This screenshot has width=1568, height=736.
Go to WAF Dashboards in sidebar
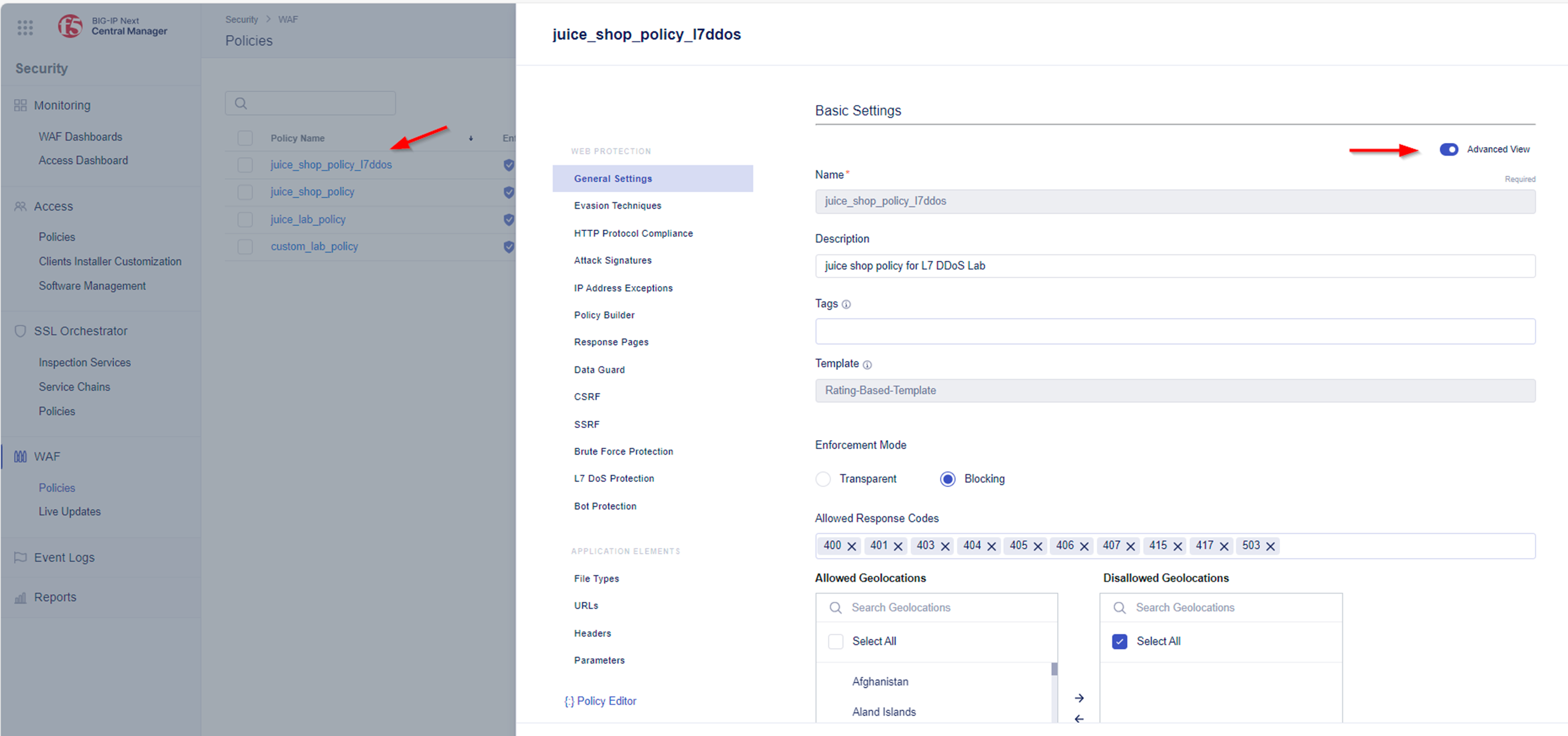80,137
